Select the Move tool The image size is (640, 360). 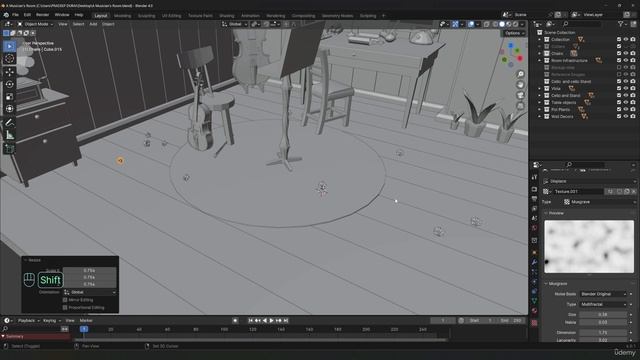pos(9,72)
